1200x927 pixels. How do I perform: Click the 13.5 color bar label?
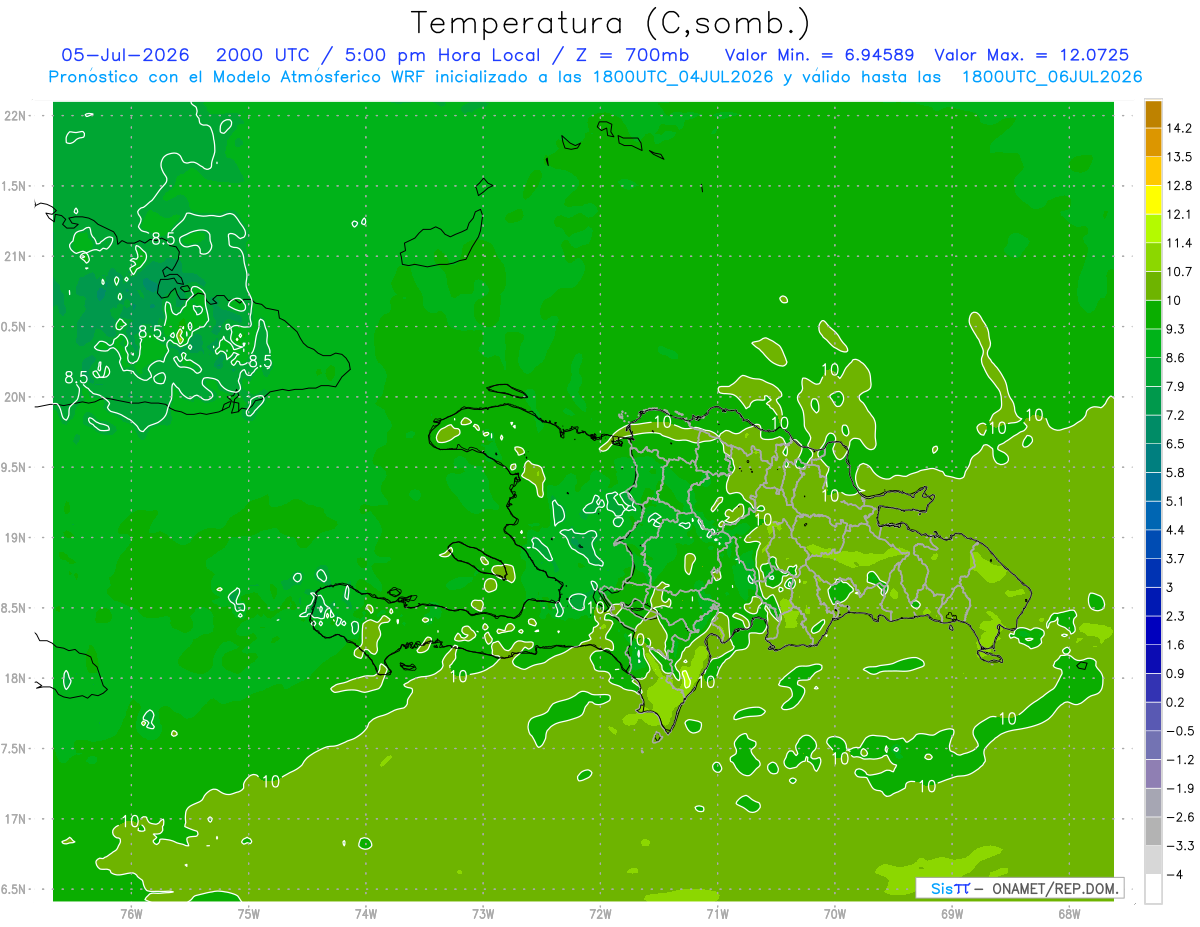coord(1178,156)
